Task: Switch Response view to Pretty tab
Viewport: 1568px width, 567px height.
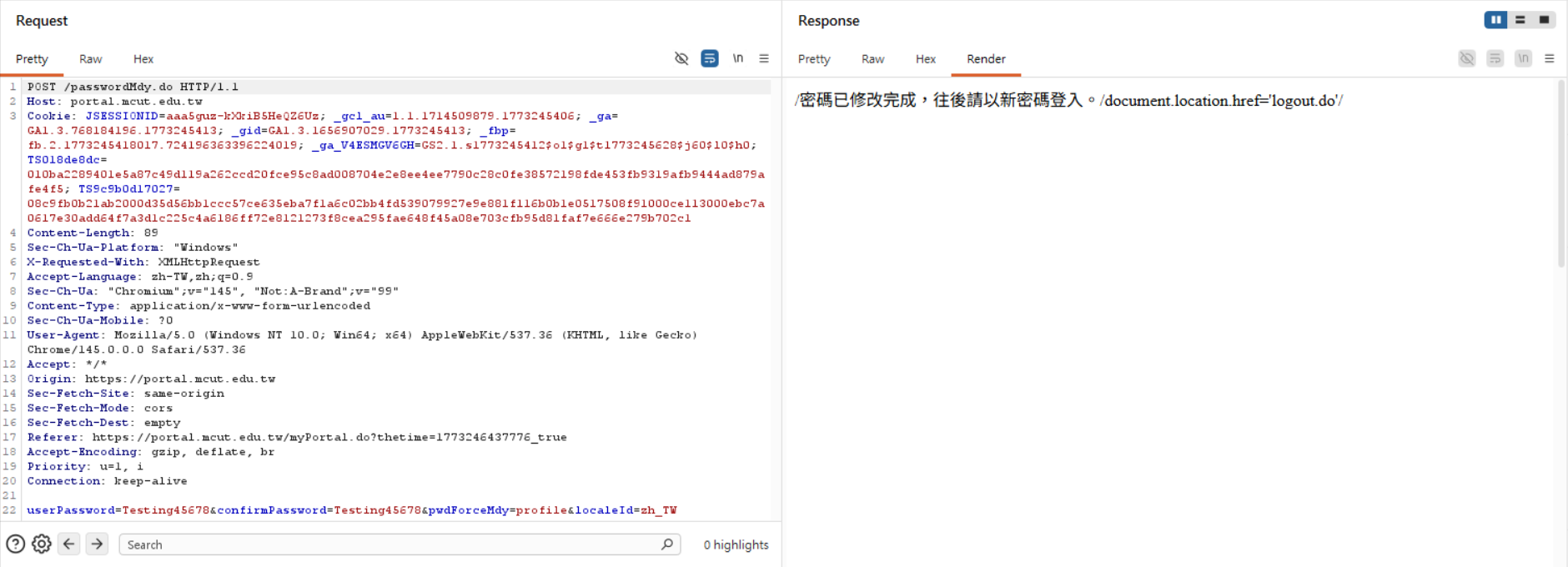Action: coord(814,59)
